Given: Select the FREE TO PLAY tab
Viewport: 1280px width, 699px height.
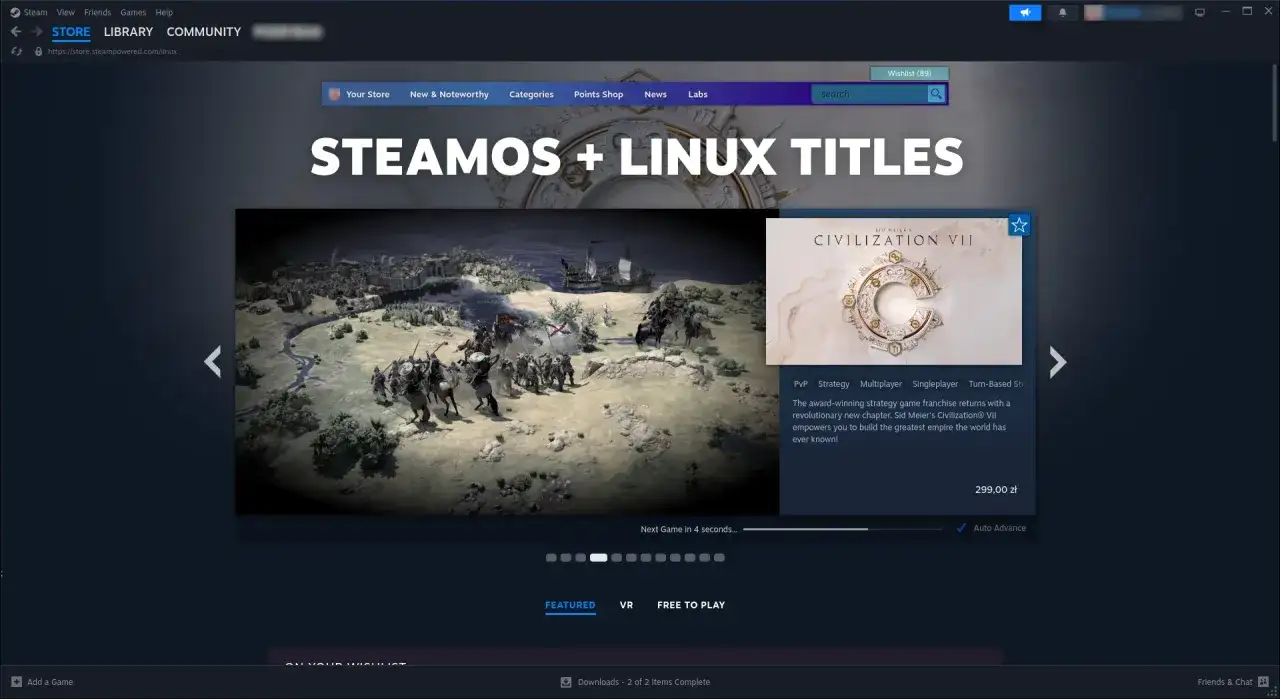Looking at the screenshot, I should (x=691, y=605).
